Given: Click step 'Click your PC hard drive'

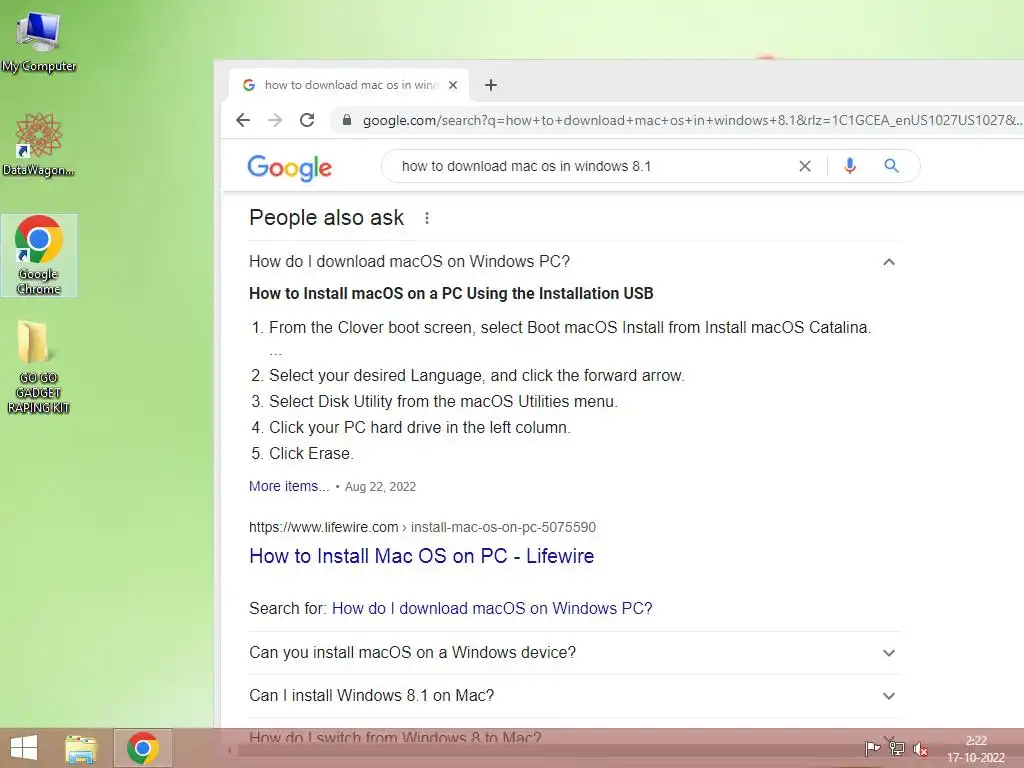Looking at the screenshot, I should 420,427.
